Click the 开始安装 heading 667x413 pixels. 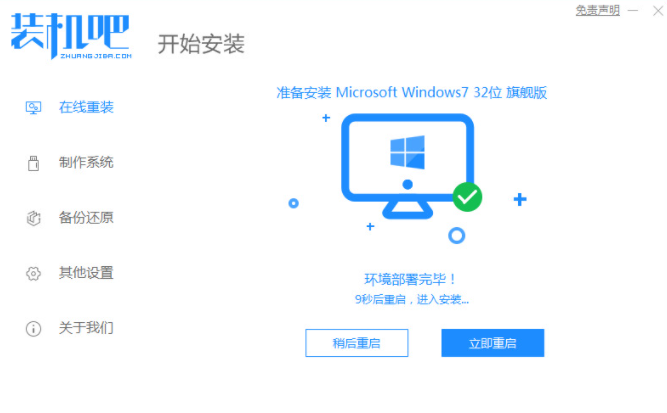click(x=201, y=44)
